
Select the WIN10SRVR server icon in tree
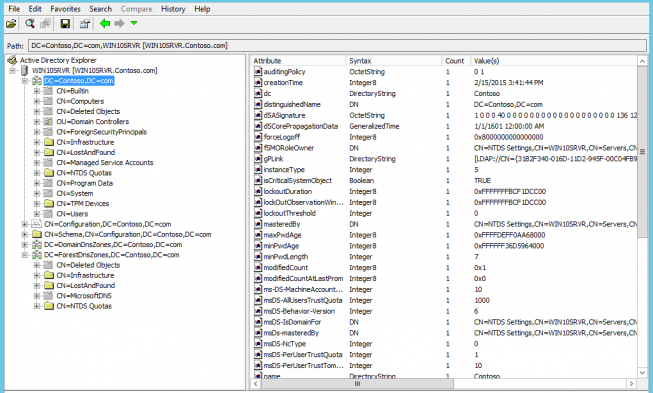(x=25, y=71)
